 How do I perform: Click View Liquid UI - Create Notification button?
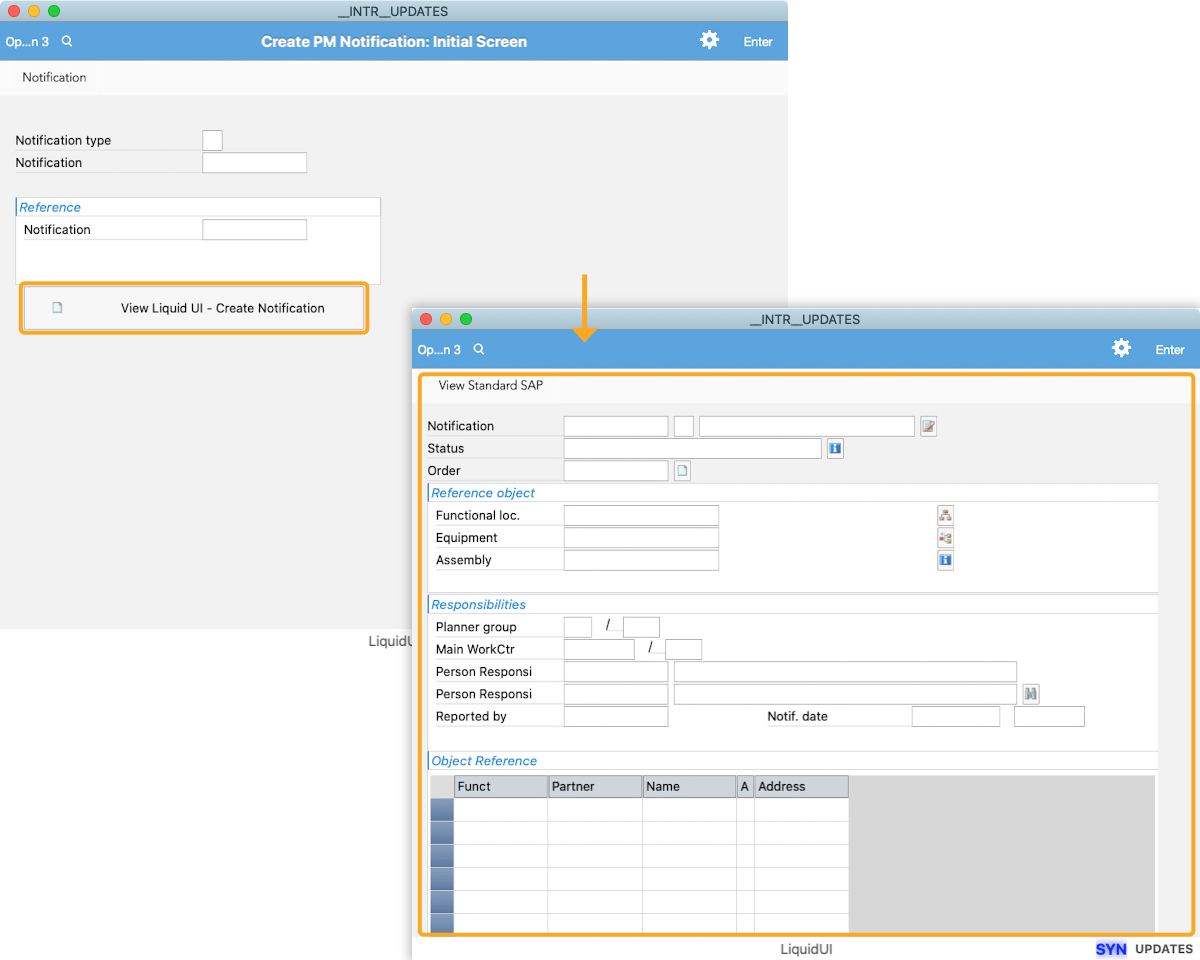click(194, 308)
